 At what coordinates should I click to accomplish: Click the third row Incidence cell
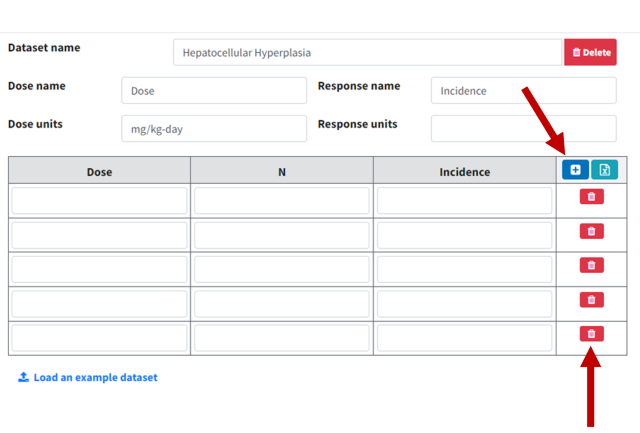click(464, 269)
